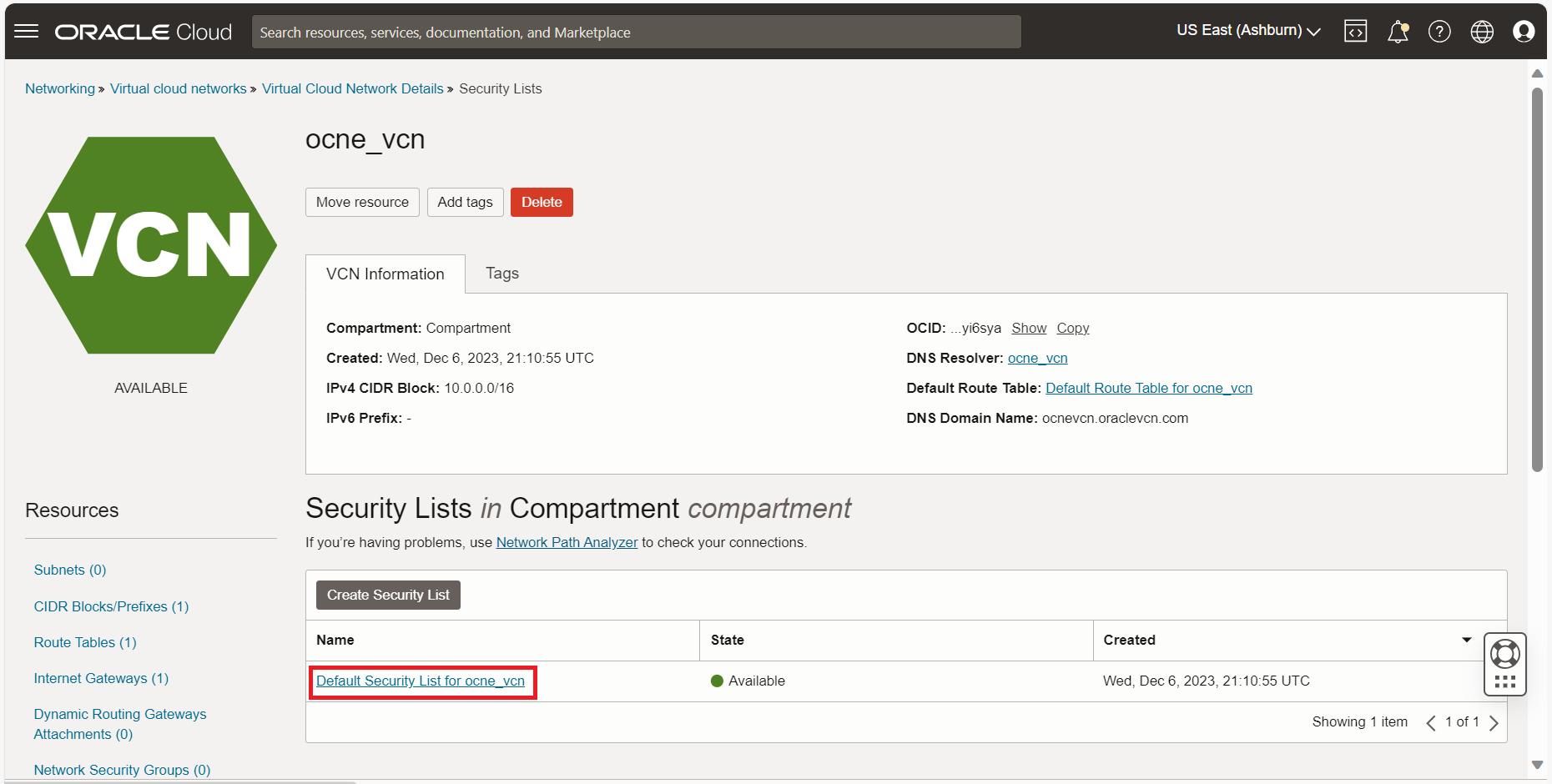This screenshot has height=784, width=1552.
Task: Click IPv4 CIDR Block 10.0.0.0/16 value
Action: 479,388
